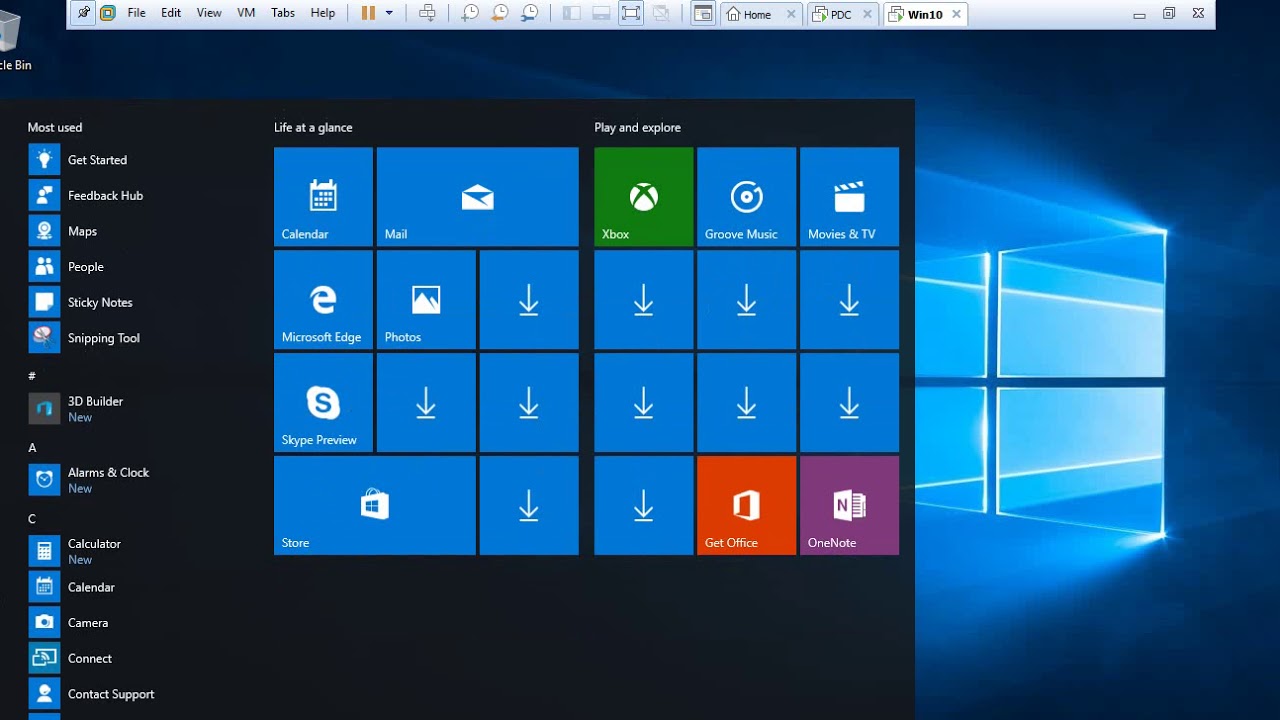The image size is (1280, 720).
Task: Open the People app
Action: pyautogui.click(x=66, y=267)
